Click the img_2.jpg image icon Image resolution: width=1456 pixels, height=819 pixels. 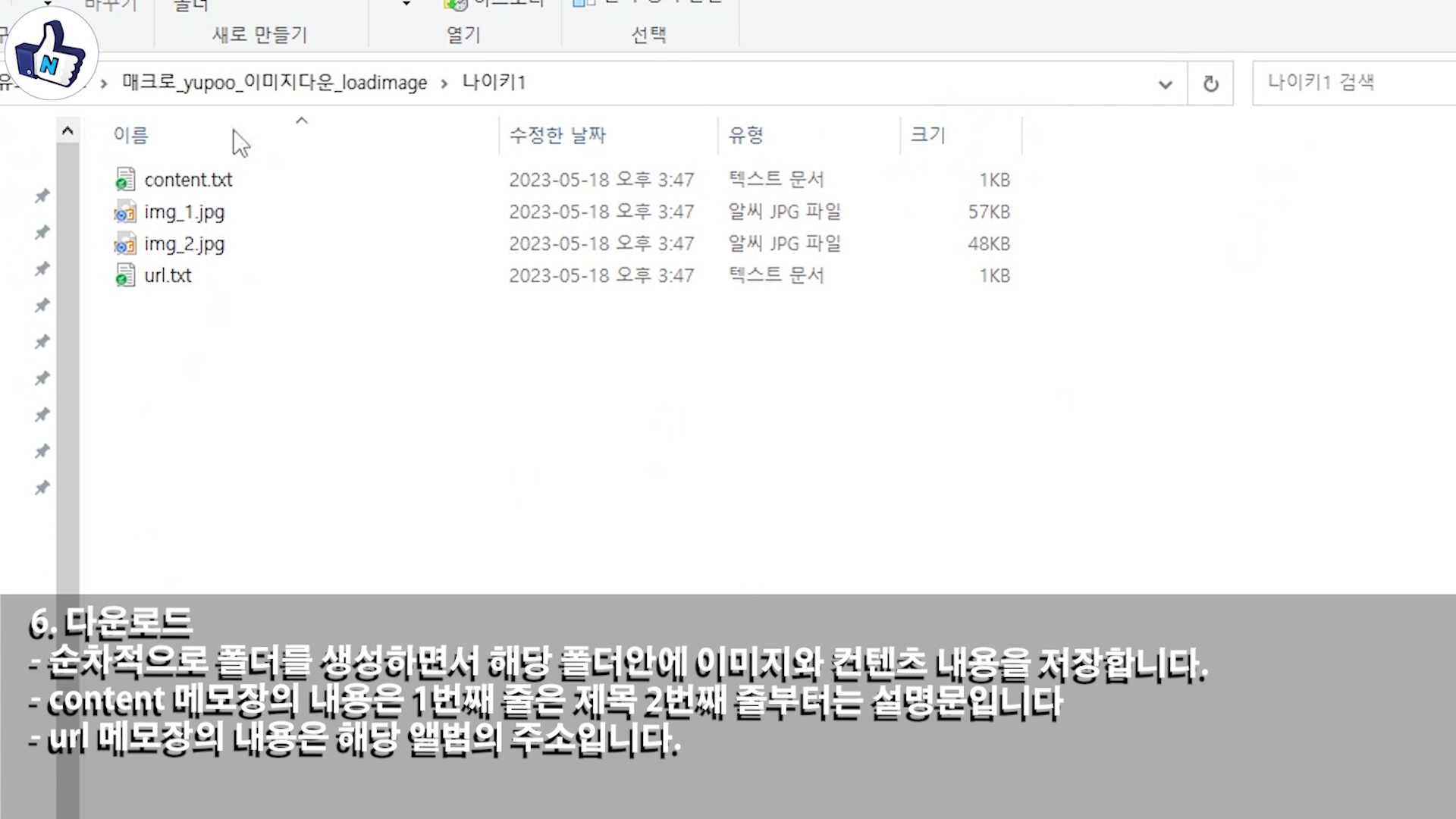coord(125,244)
